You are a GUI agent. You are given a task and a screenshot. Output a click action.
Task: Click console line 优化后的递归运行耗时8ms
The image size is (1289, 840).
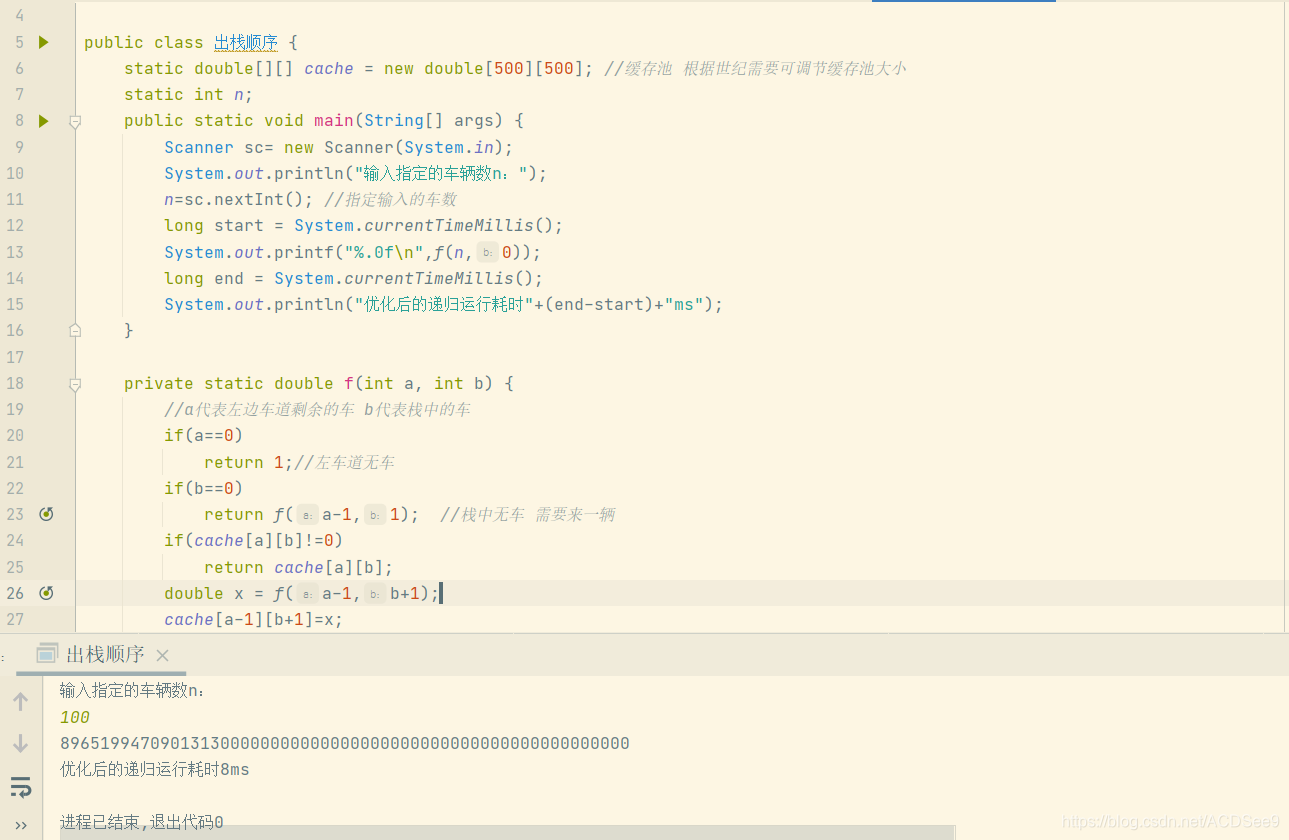click(155, 769)
